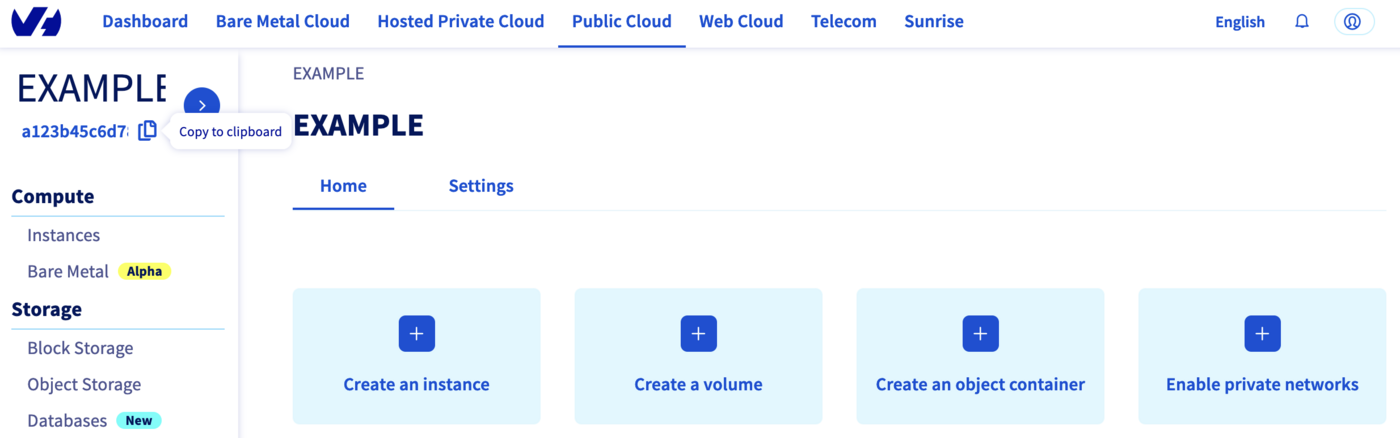Open Instances in the sidebar
Screen dimensions: 1400x438
point(64,235)
